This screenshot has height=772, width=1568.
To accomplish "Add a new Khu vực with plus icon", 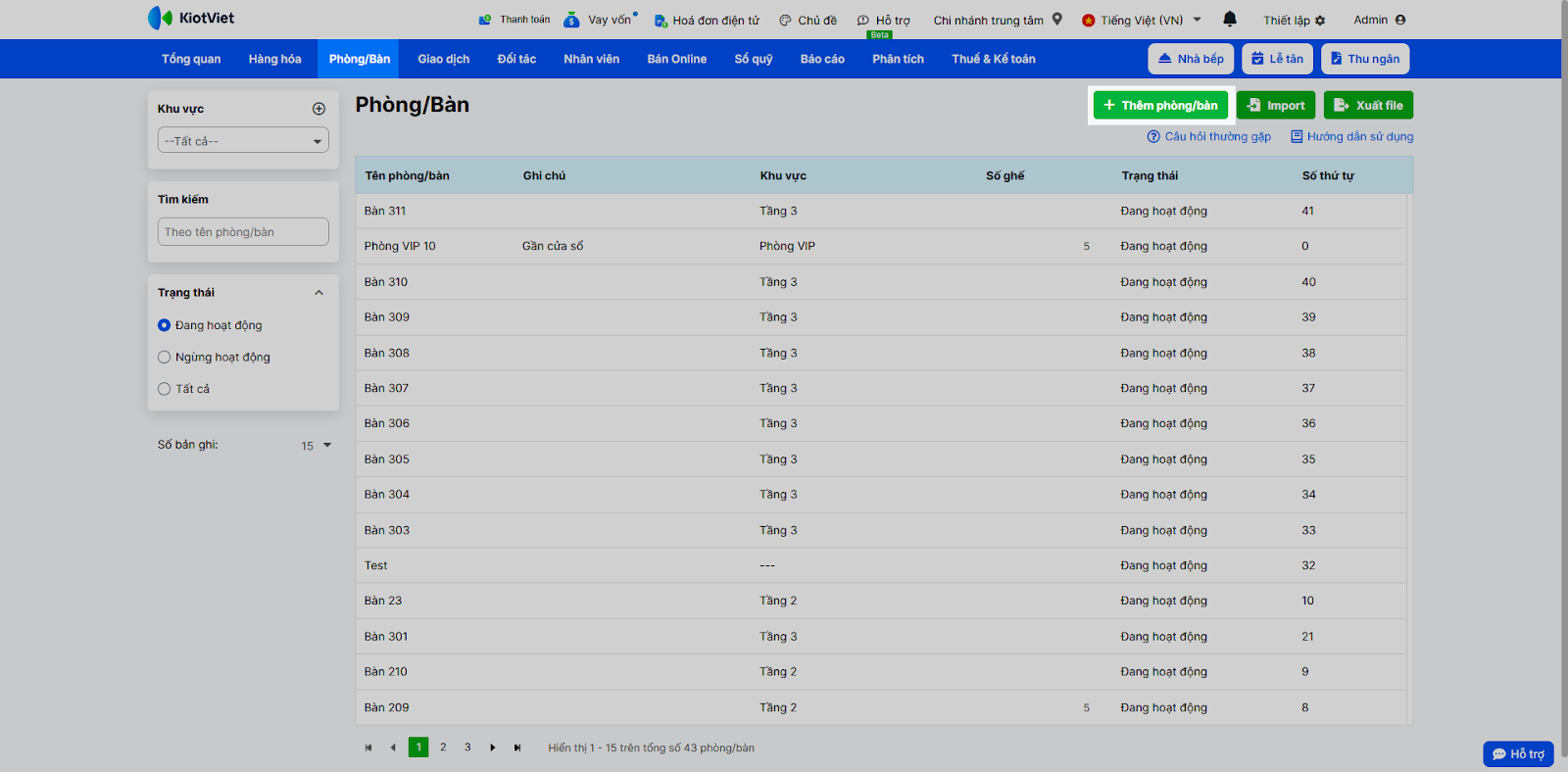I will tap(318, 109).
